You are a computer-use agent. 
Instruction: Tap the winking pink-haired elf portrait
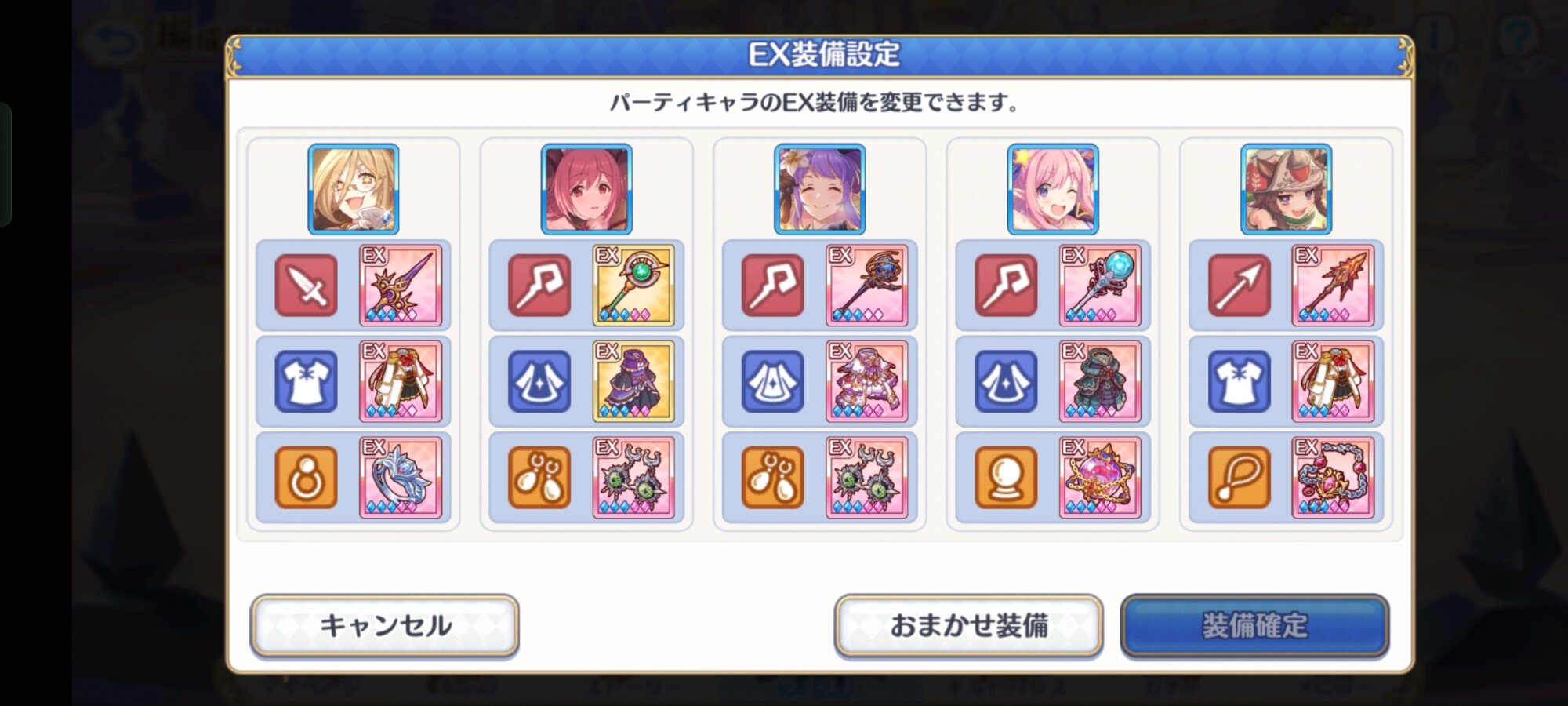click(1053, 189)
